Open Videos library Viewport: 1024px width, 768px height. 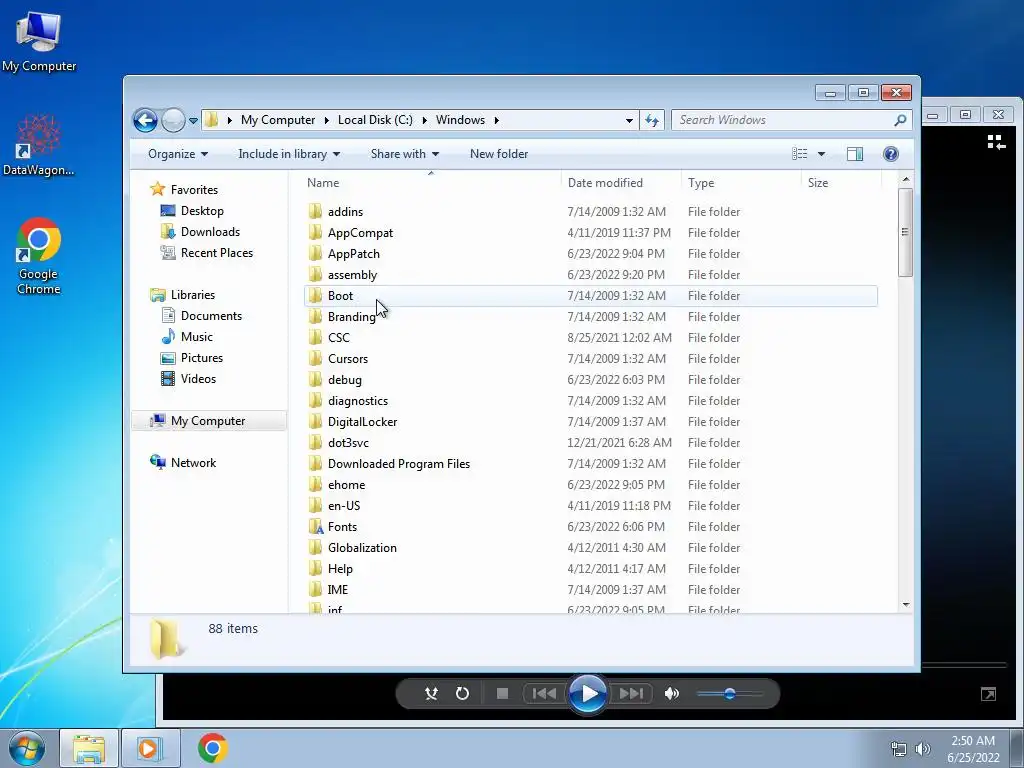[x=198, y=379]
